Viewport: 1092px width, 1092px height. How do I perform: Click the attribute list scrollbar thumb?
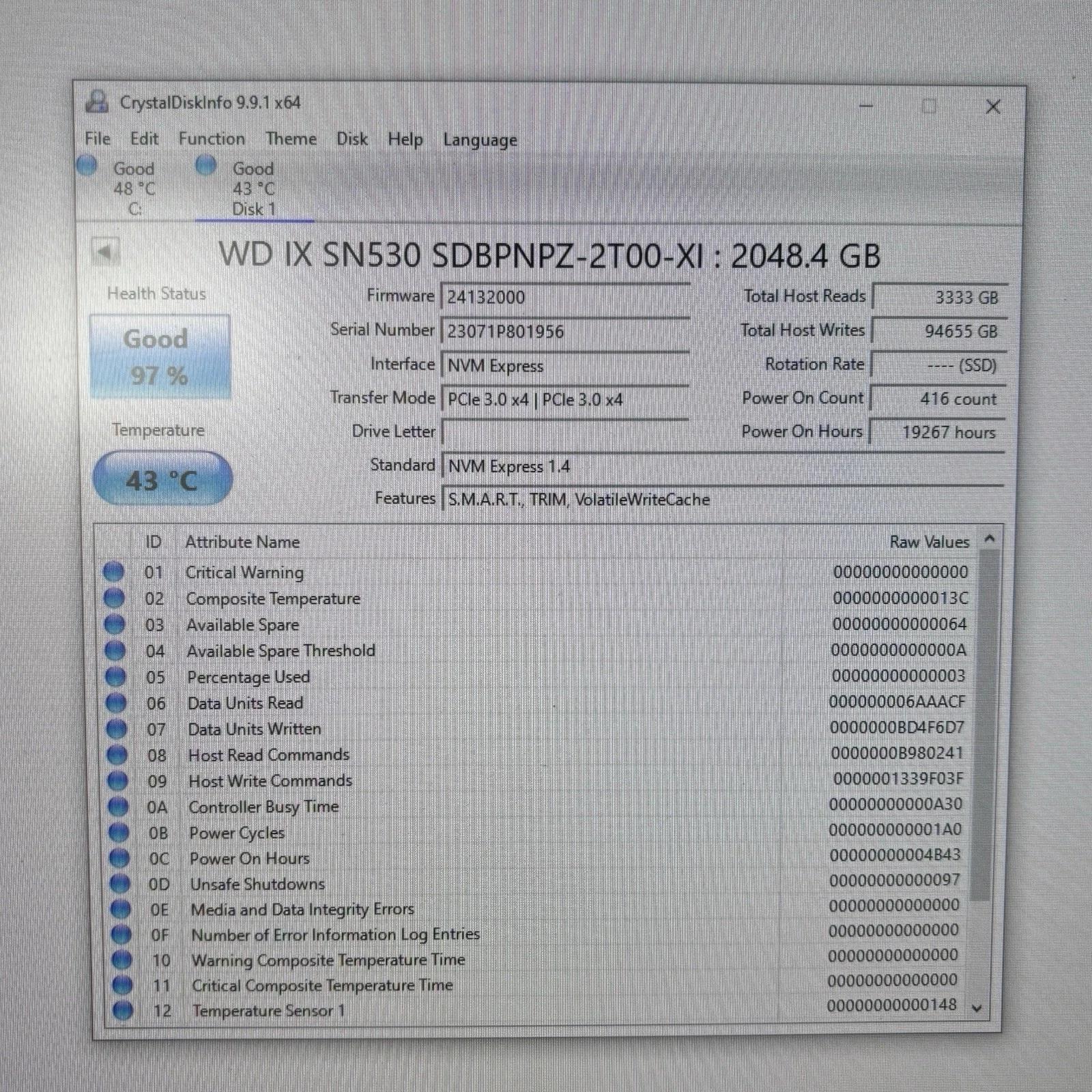[x=983, y=725]
